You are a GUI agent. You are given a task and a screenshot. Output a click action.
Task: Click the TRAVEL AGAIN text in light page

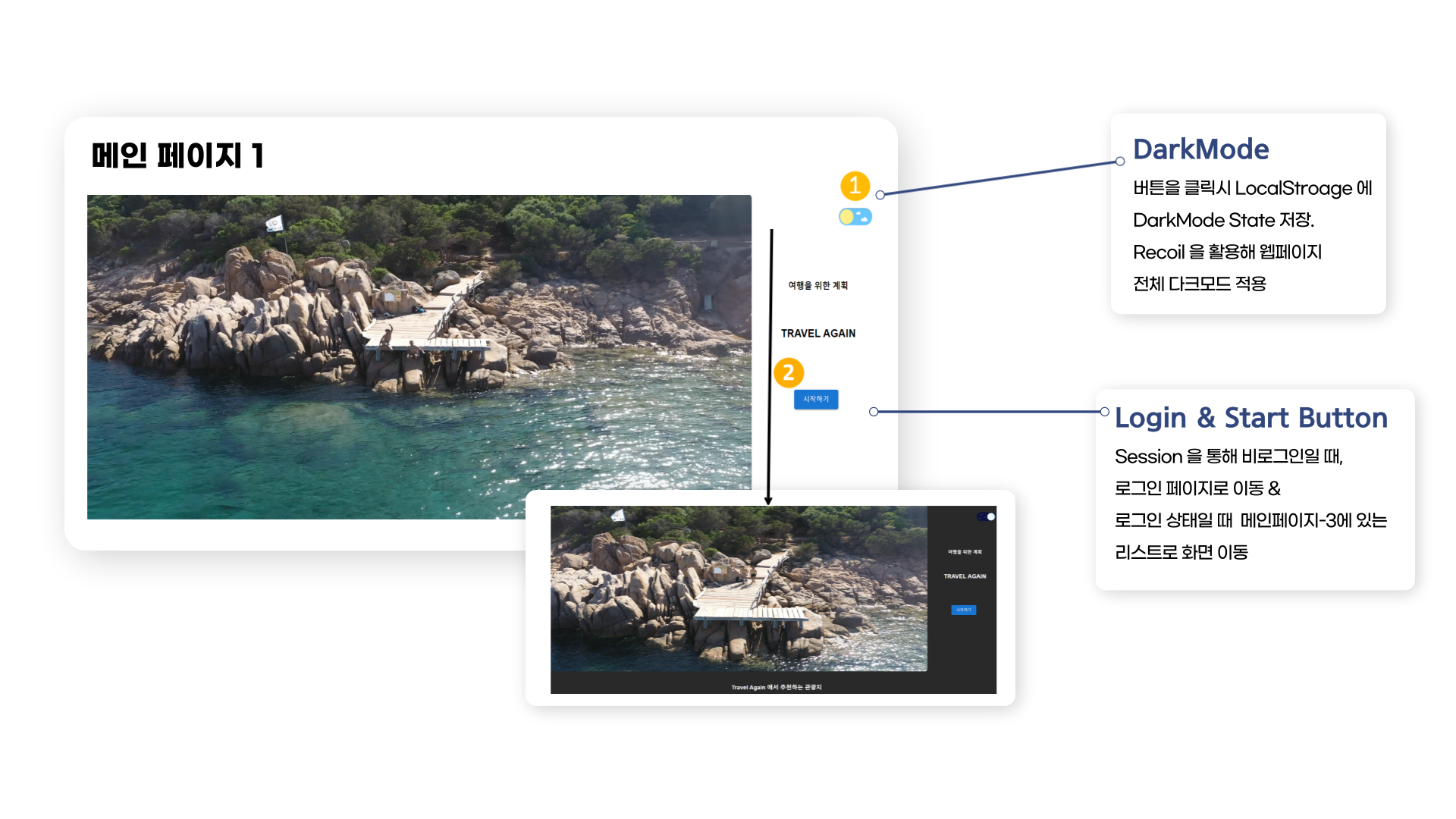click(x=817, y=333)
